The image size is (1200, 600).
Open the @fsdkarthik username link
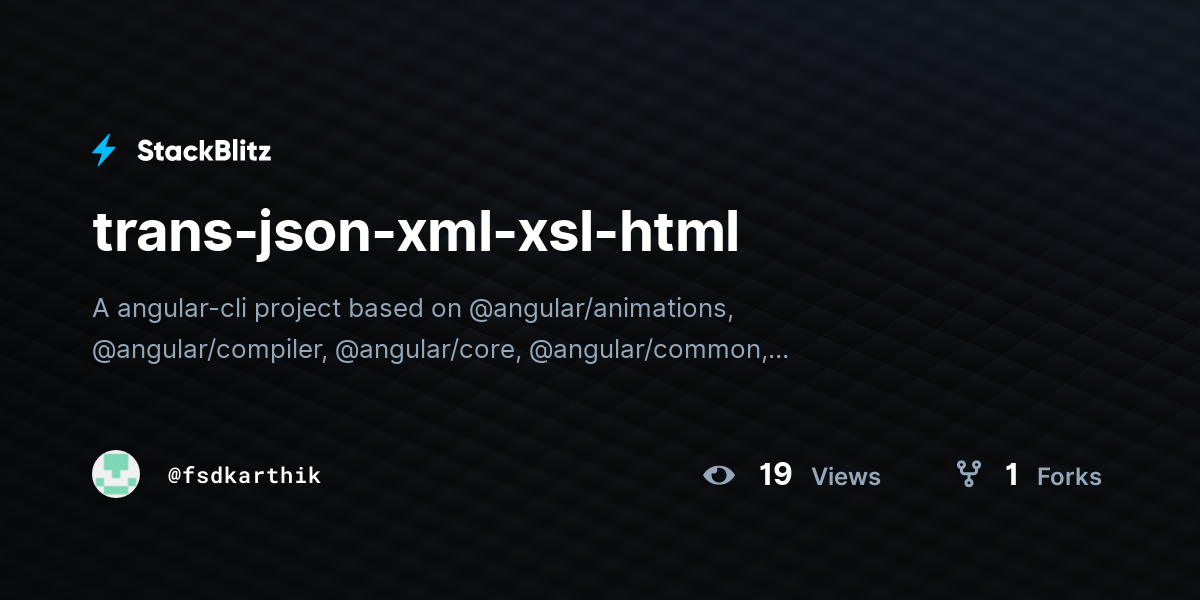pyautogui.click(x=245, y=475)
